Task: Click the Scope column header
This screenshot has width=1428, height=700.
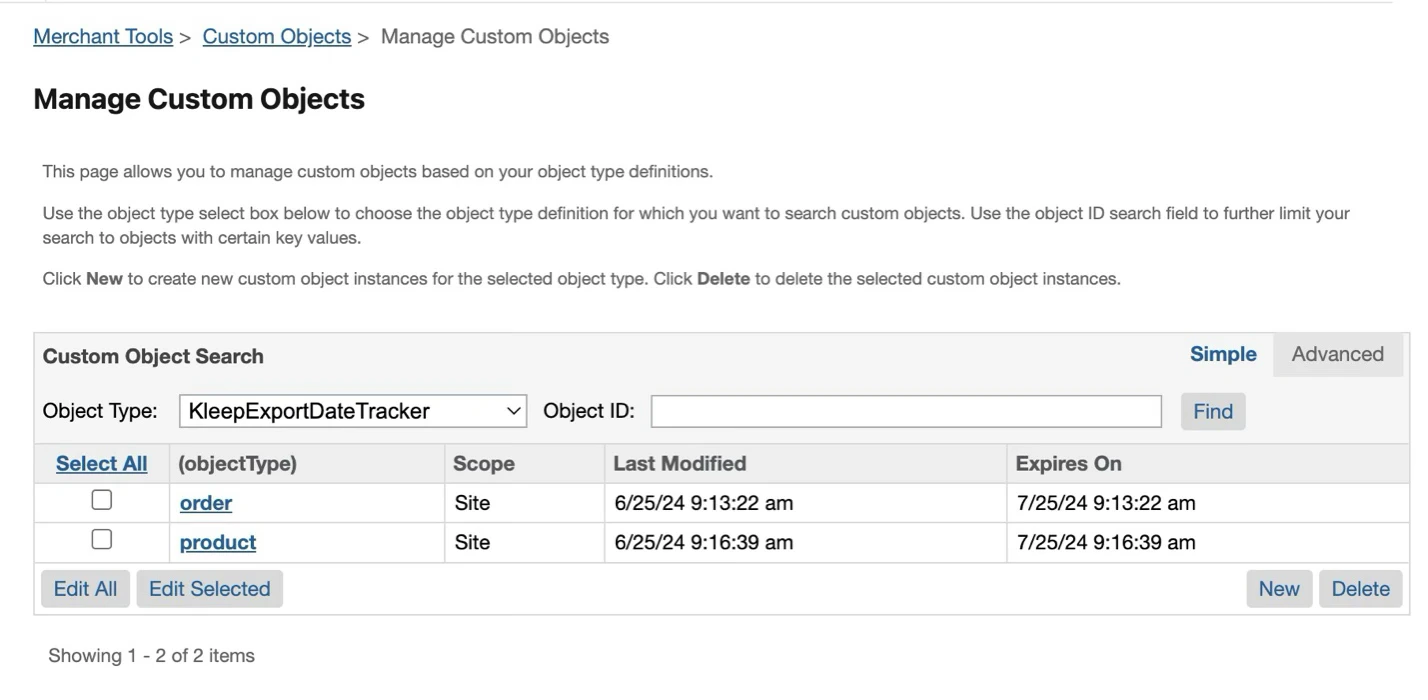Action: 483,464
